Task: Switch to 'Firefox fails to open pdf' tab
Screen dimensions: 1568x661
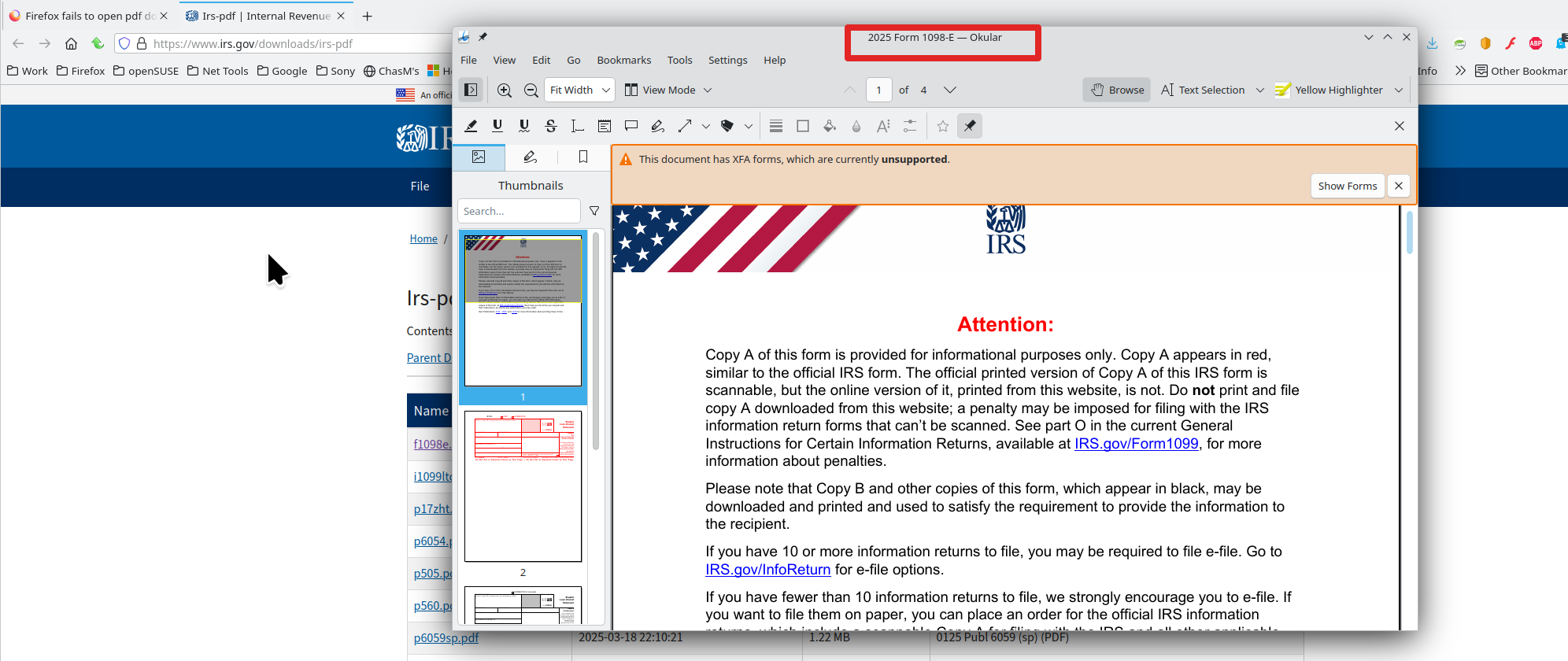Action: 89,16
